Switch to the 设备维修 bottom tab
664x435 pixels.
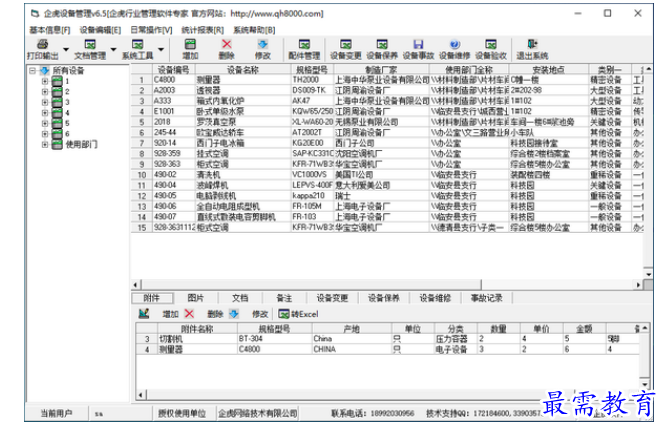[x=435, y=298]
